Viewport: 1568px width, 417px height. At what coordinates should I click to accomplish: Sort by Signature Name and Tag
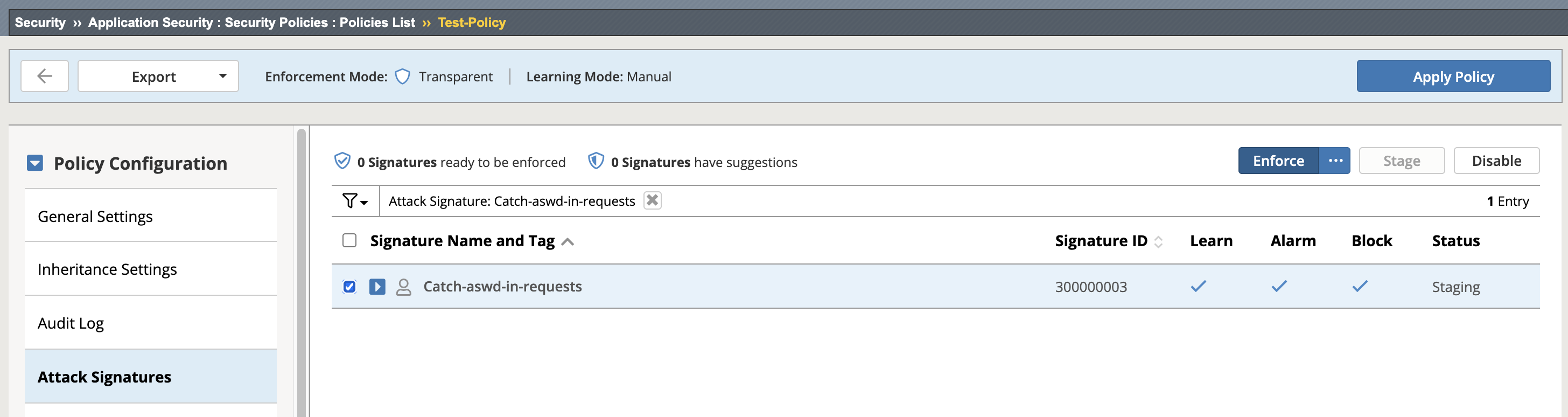[472, 241]
